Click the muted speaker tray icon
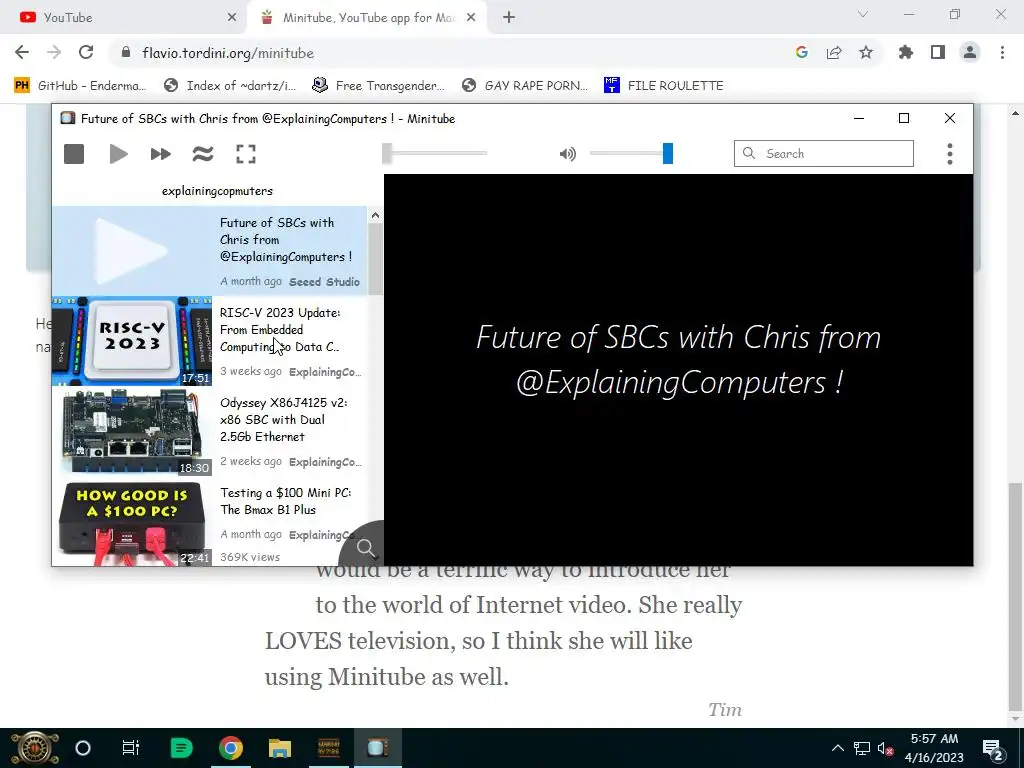1024x768 pixels. 886,748
